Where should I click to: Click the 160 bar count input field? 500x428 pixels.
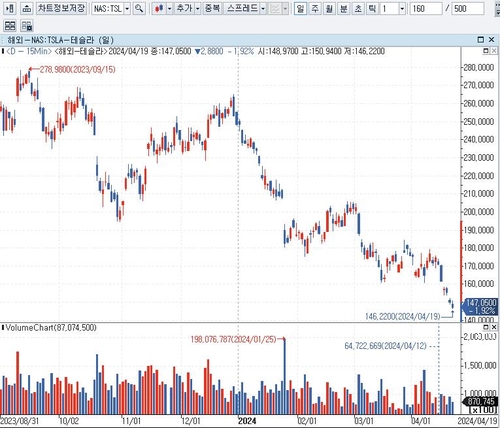point(426,8)
